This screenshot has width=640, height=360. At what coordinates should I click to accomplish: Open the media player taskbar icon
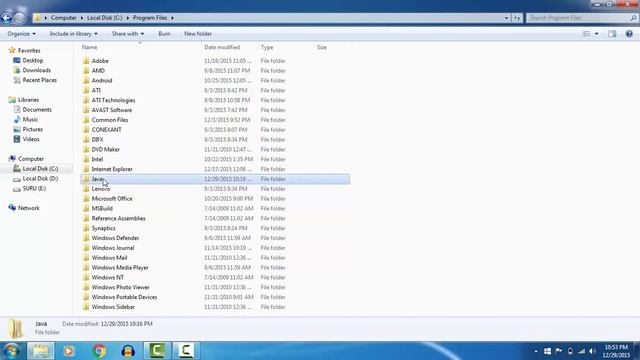tap(69, 351)
